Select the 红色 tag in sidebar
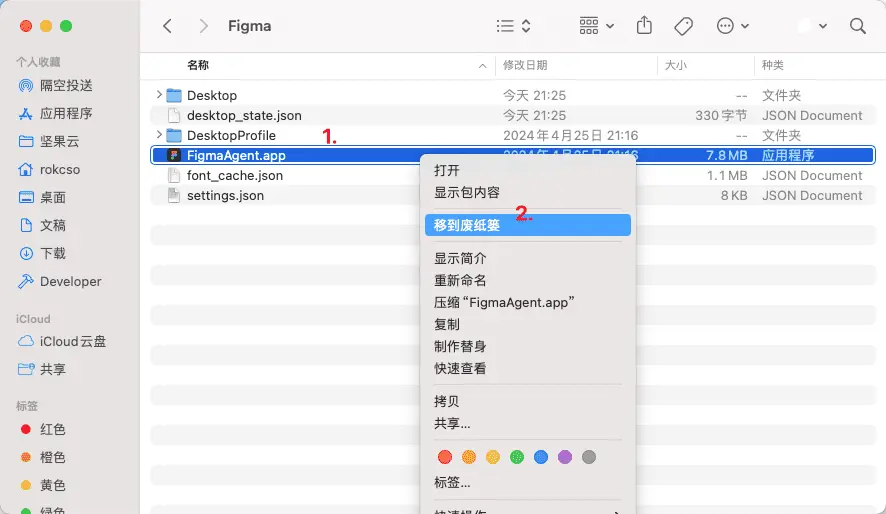The image size is (886, 514). coord(42,429)
